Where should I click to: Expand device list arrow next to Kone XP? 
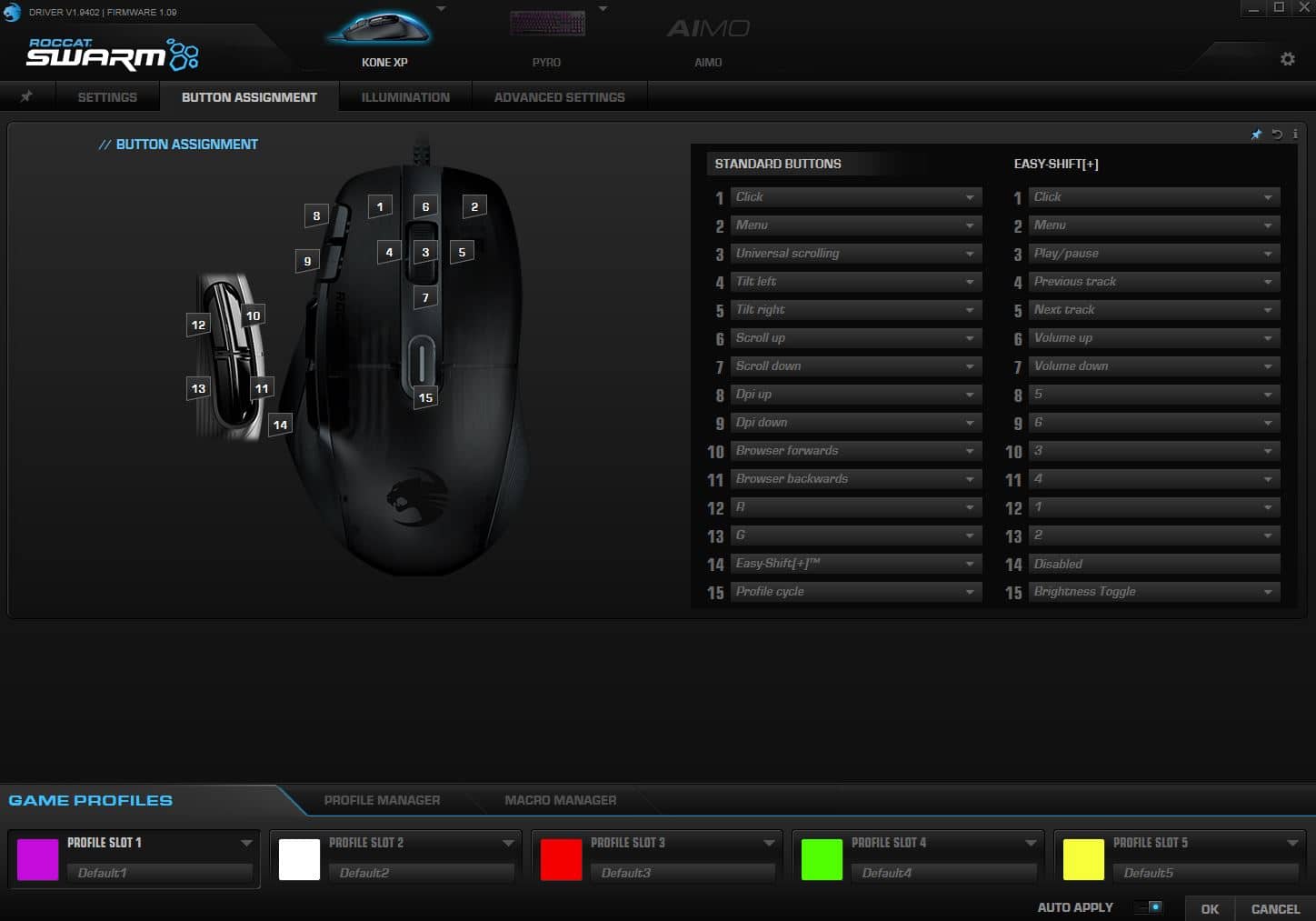[x=441, y=9]
